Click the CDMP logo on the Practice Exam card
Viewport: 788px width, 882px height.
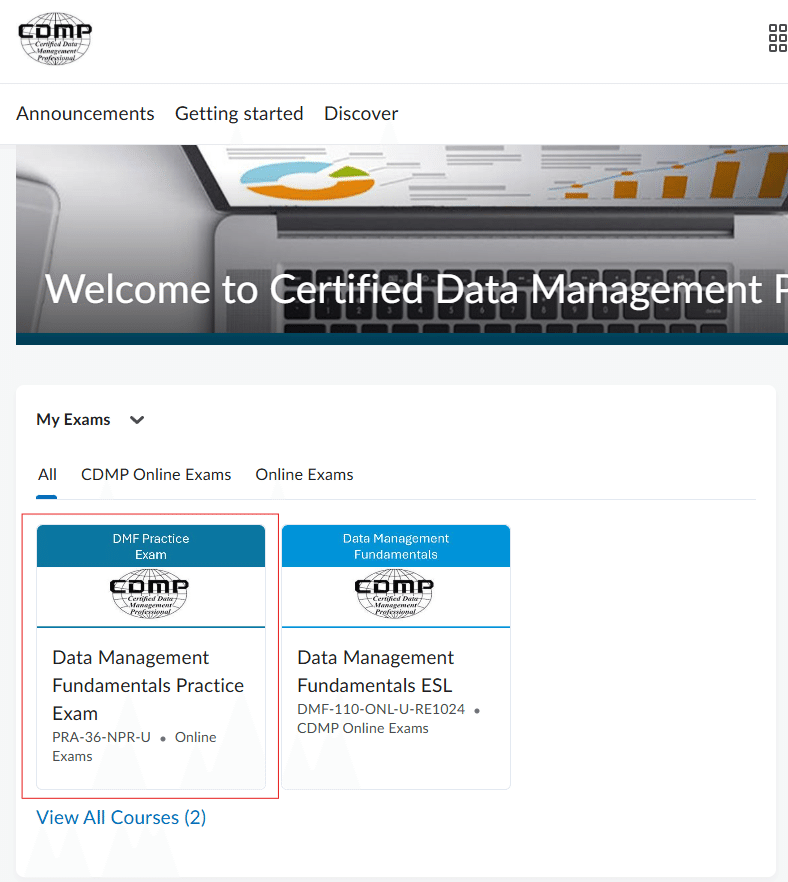[149, 594]
